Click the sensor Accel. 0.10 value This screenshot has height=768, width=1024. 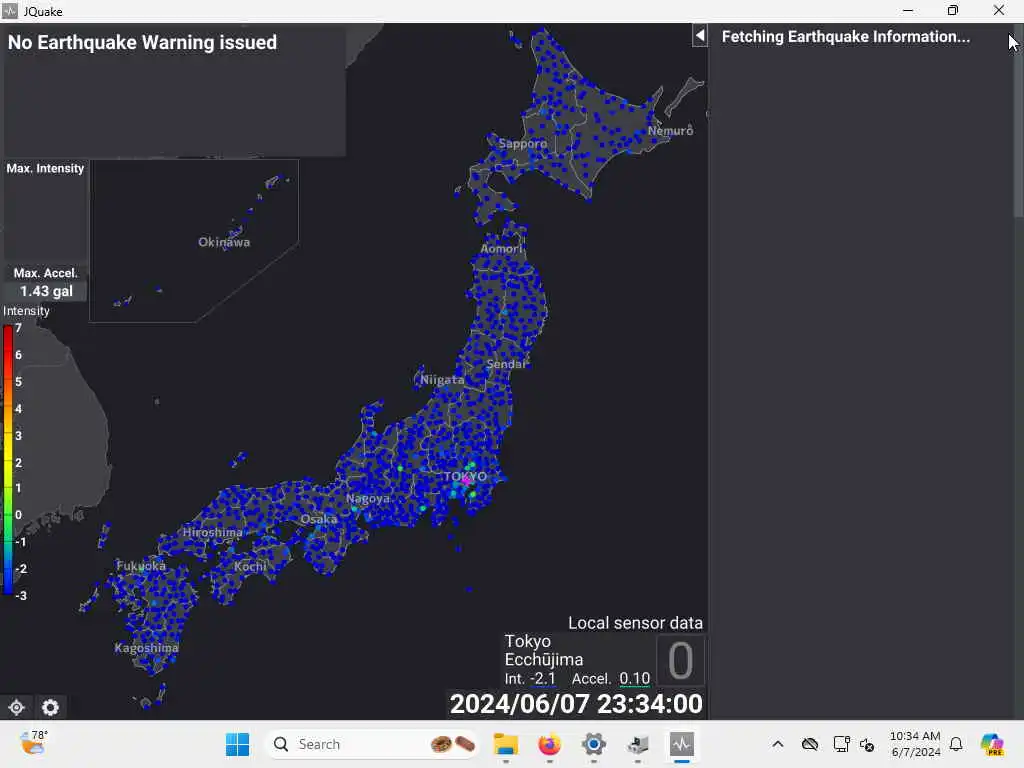point(634,679)
